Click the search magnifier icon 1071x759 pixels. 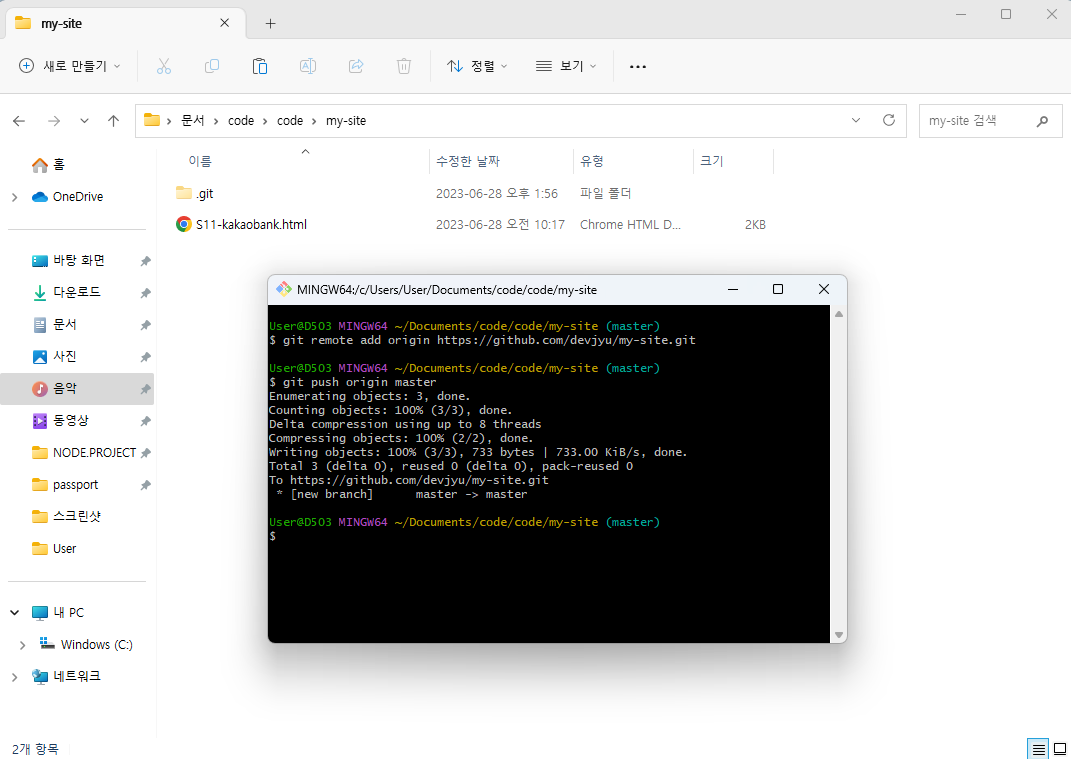click(1042, 121)
